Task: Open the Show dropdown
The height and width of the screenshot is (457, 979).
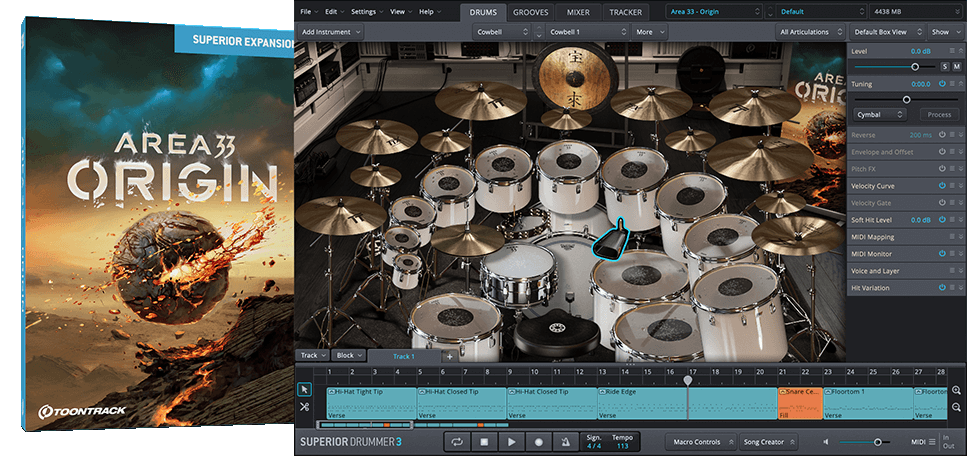Action: (946, 32)
